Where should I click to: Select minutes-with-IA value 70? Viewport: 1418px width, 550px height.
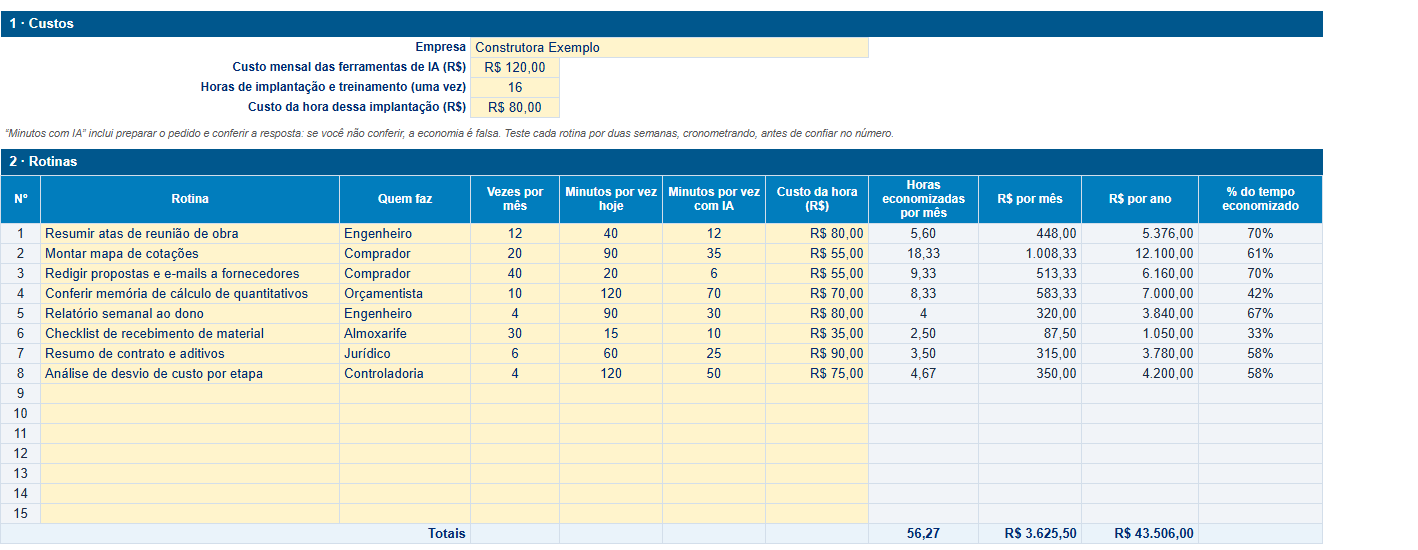point(714,293)
